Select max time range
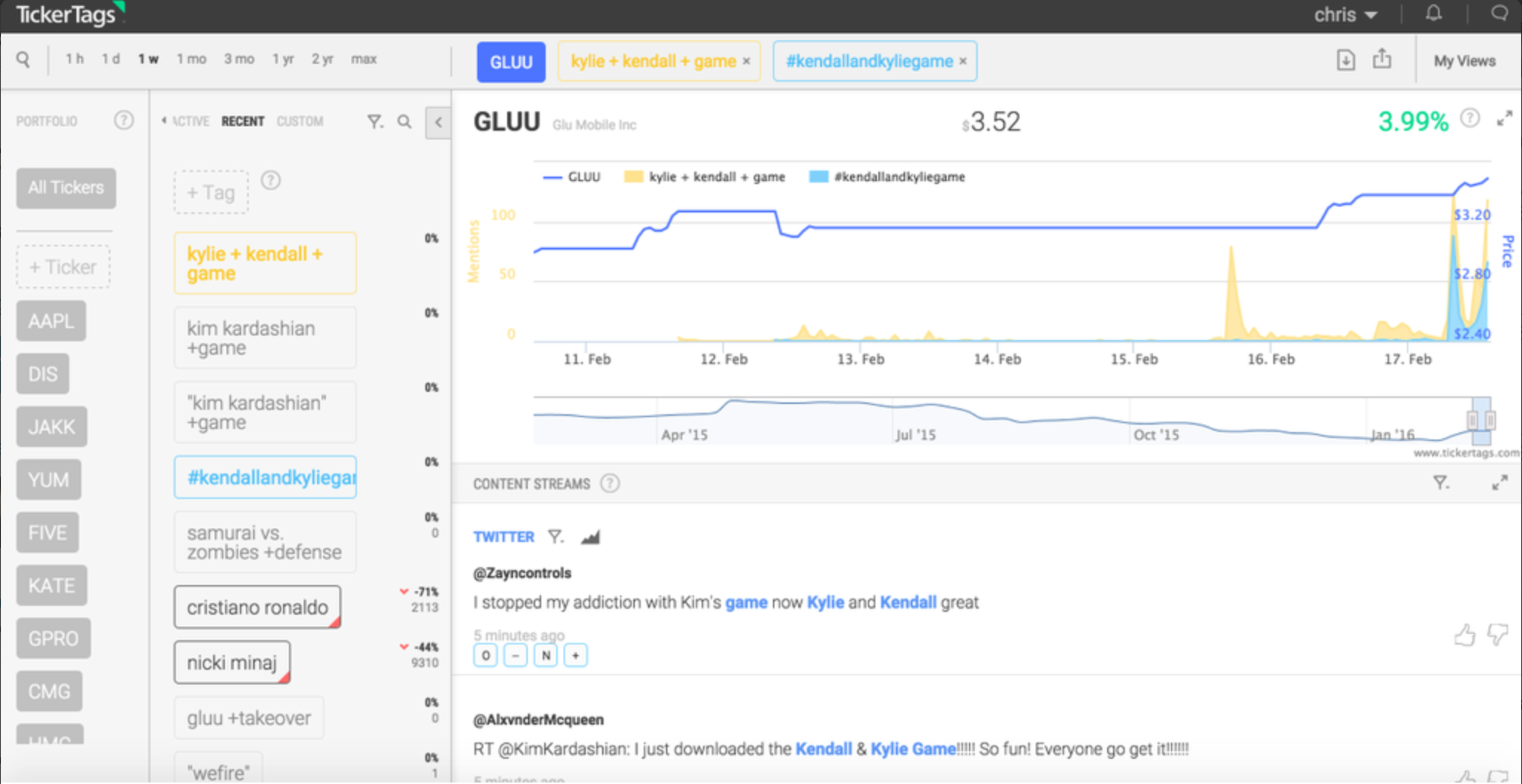 click(364, 59)
